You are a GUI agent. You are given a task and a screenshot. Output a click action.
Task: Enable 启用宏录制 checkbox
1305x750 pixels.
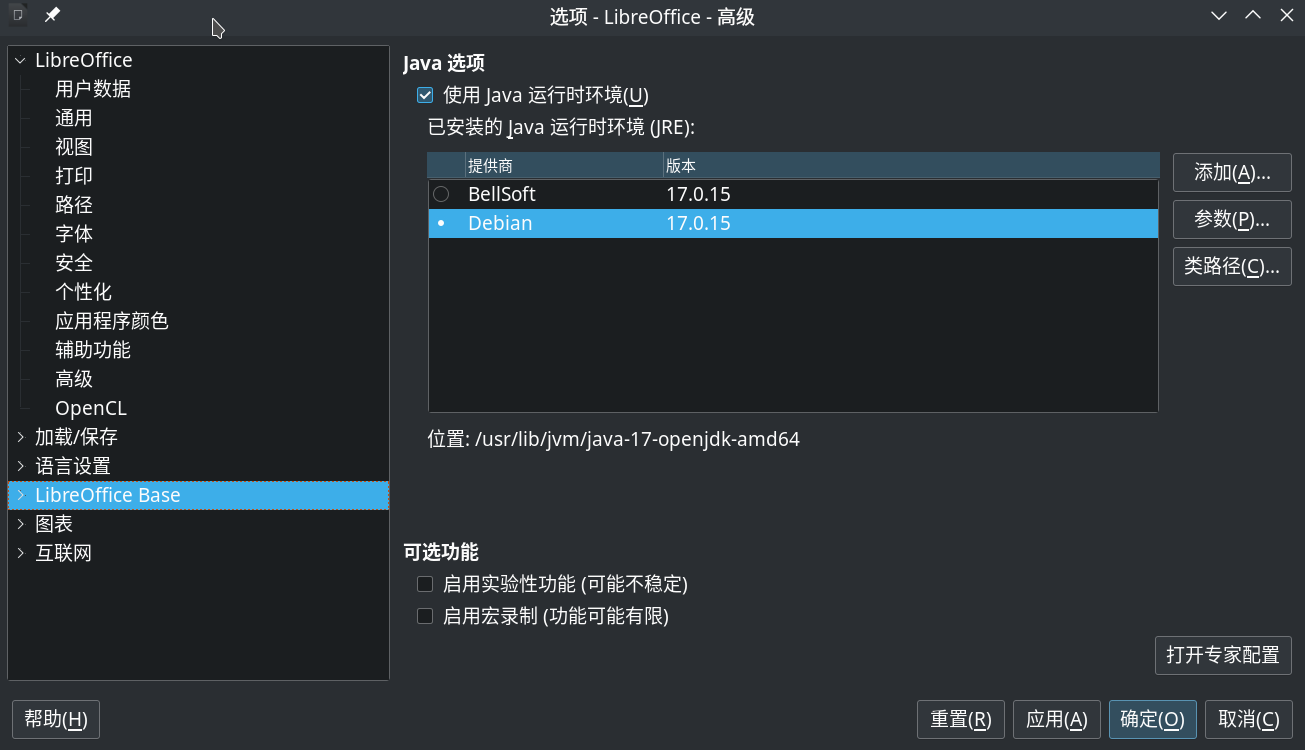[x=425, y=616]
